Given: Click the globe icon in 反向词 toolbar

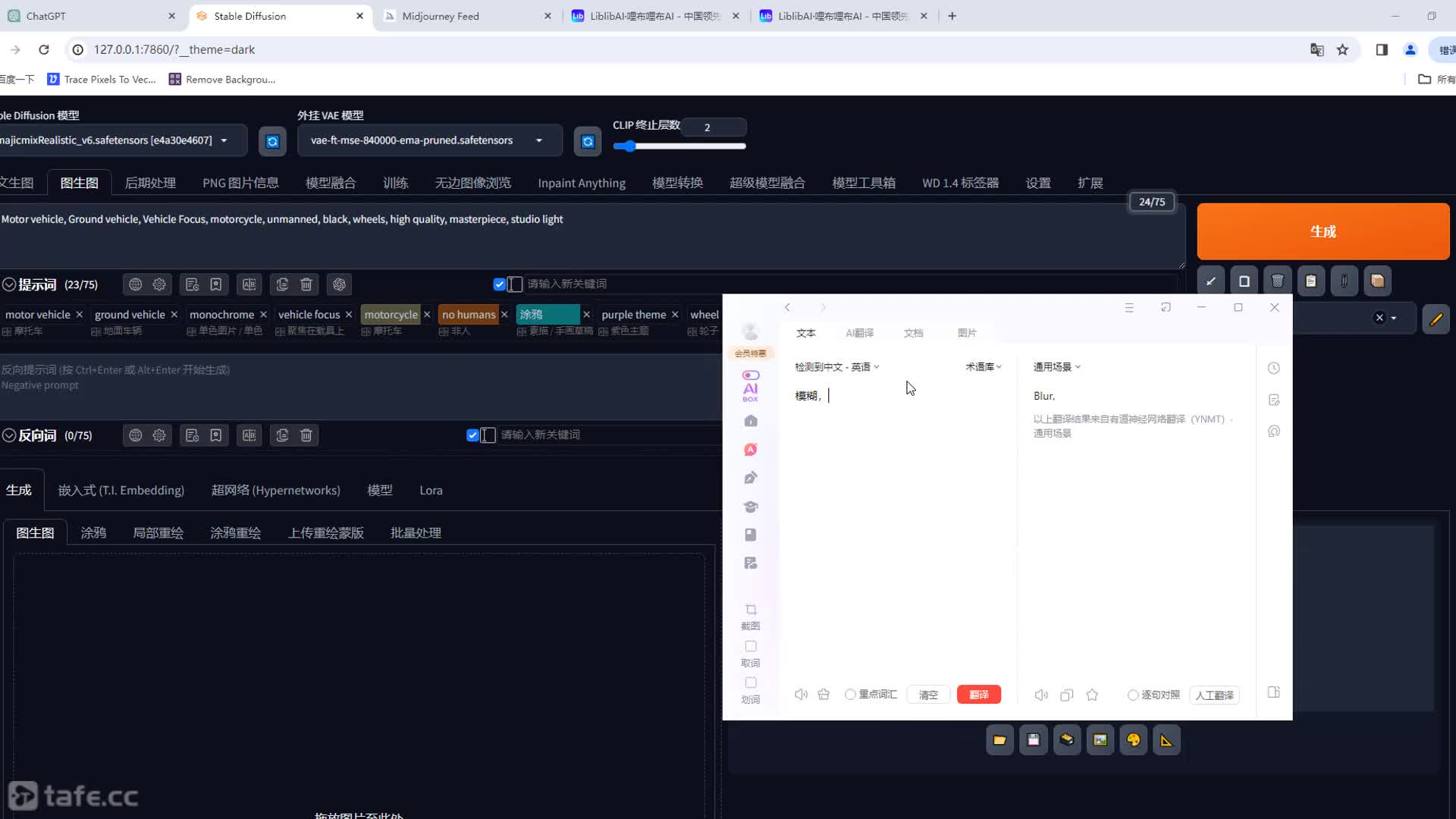Looking at the screenshot, I should pyautogui.click(x=135, y=435).
